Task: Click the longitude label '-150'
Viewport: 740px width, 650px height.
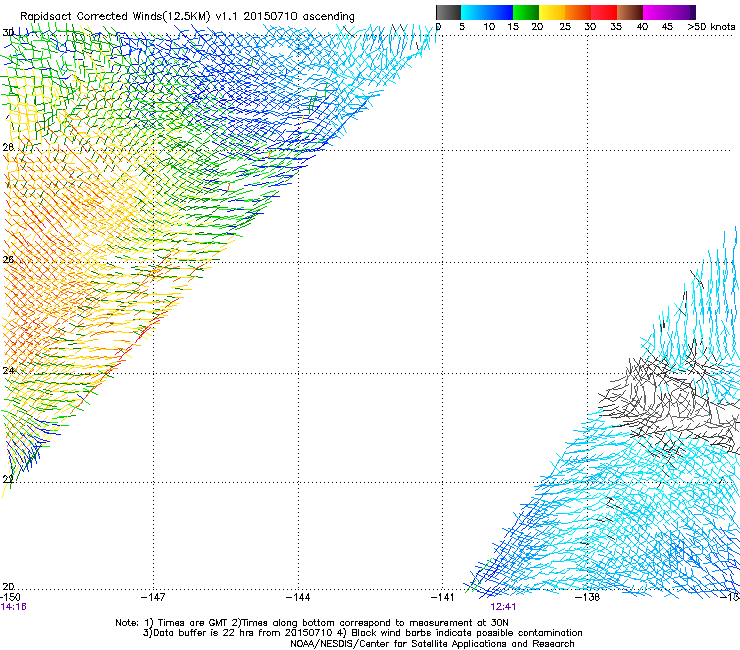Action: 11,597
